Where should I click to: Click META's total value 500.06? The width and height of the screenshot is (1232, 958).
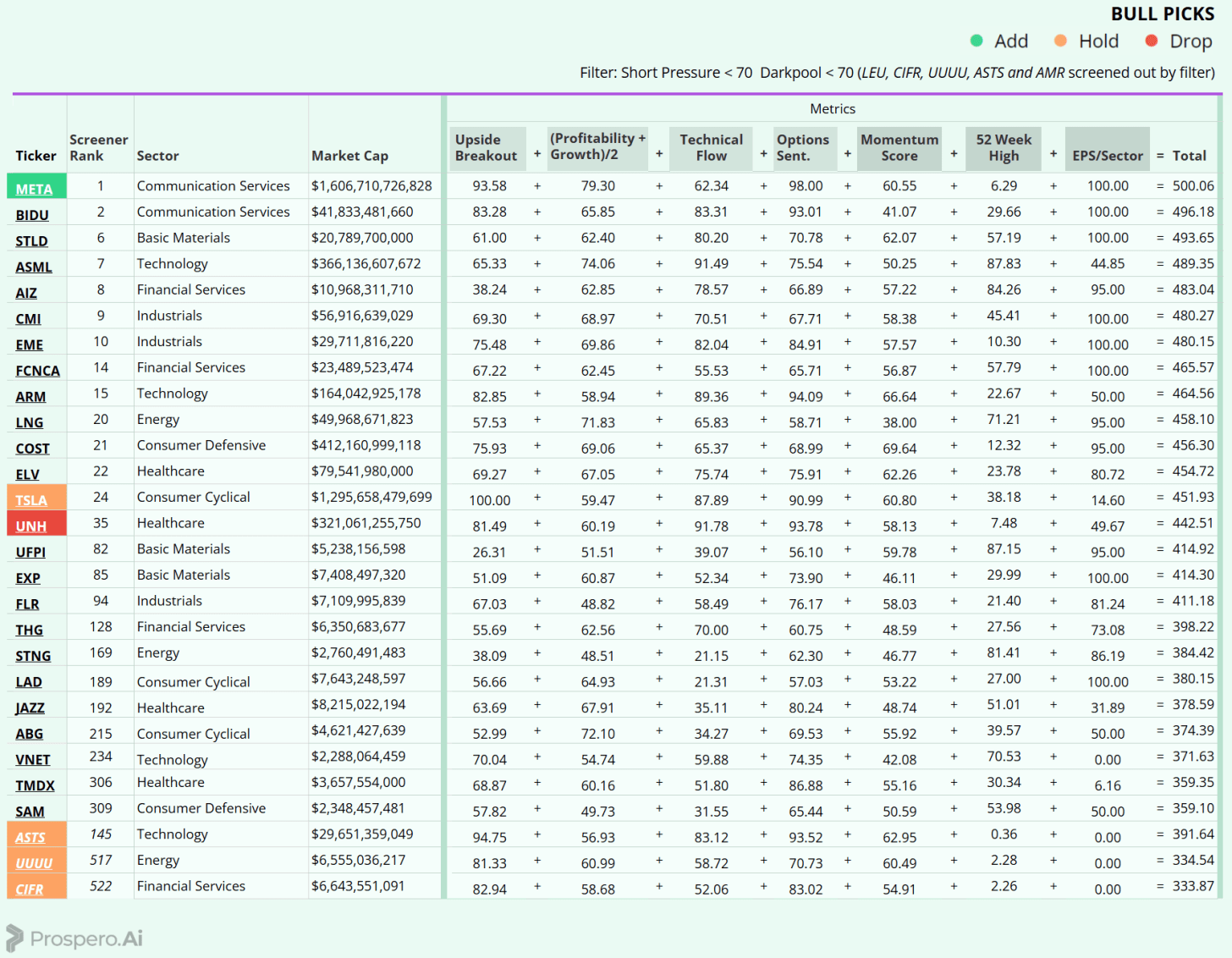[x=1193, y=185]
